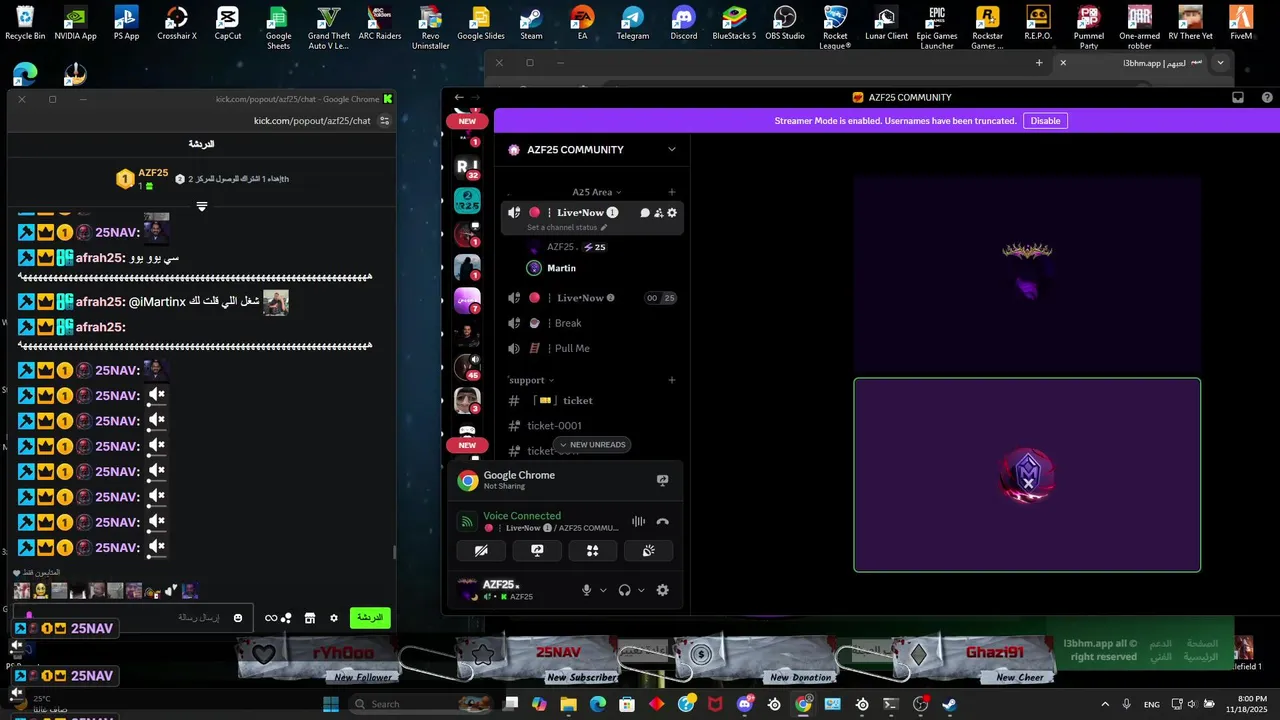Viewport: 1280px width, 720px height.
Task: Open the Recycle Bin desktop icon
Action: (25, 24)
